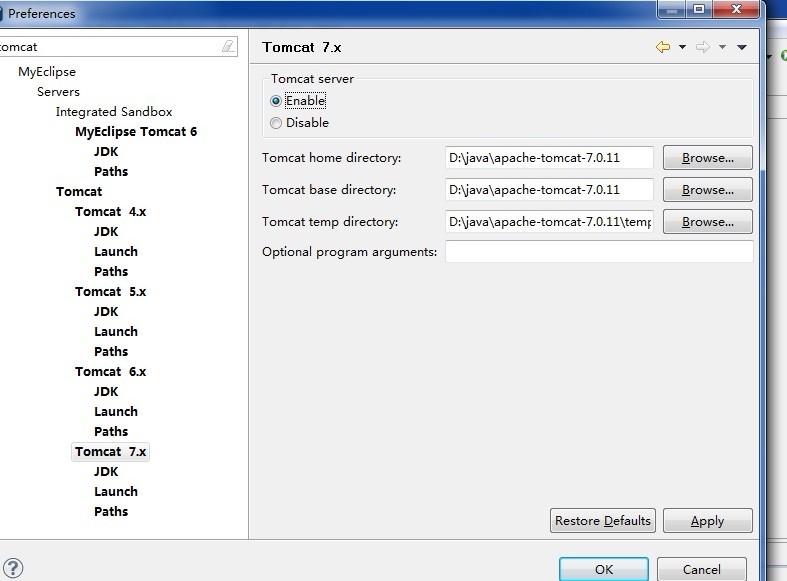Select Servers tree node

click(x=58, y=92)
